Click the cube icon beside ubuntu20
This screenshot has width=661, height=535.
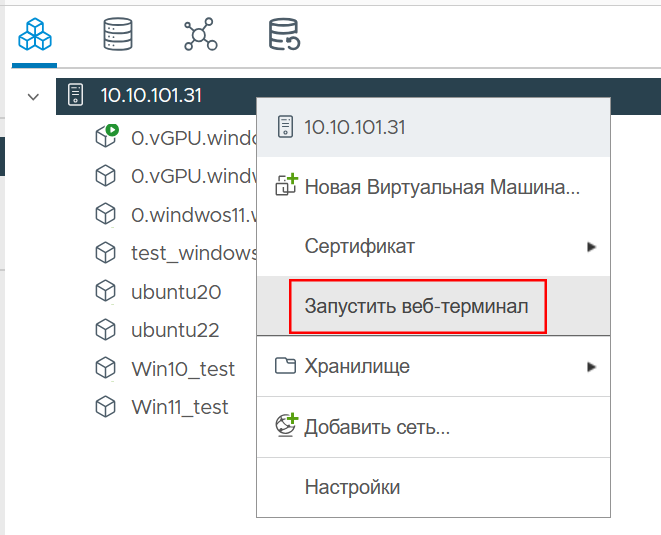pos(105,291)
